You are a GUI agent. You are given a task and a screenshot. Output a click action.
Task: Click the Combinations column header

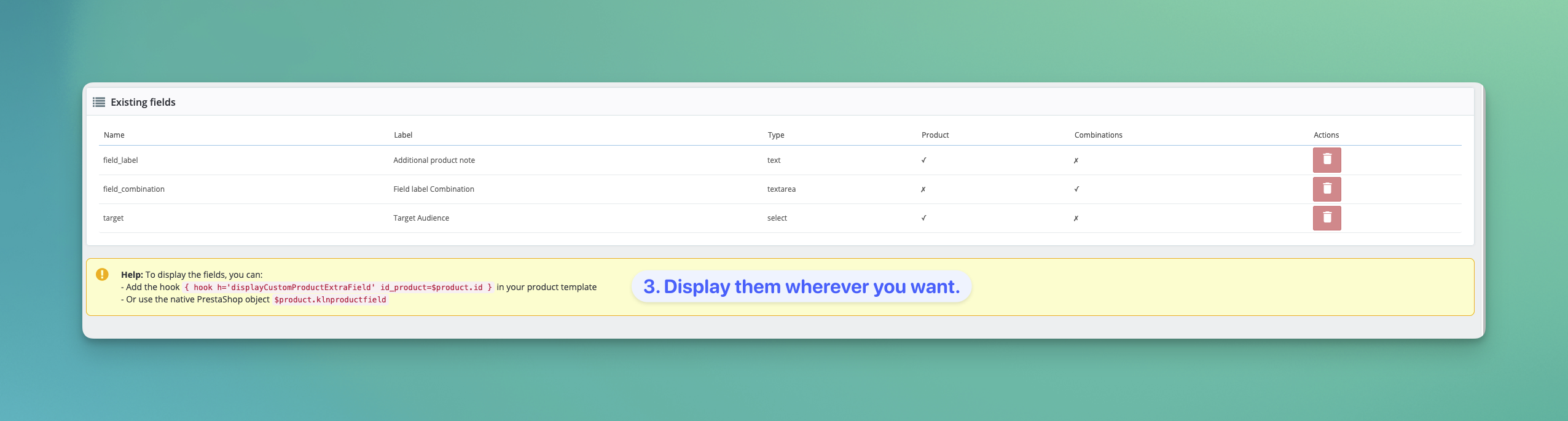click(x=1098, y=135)
